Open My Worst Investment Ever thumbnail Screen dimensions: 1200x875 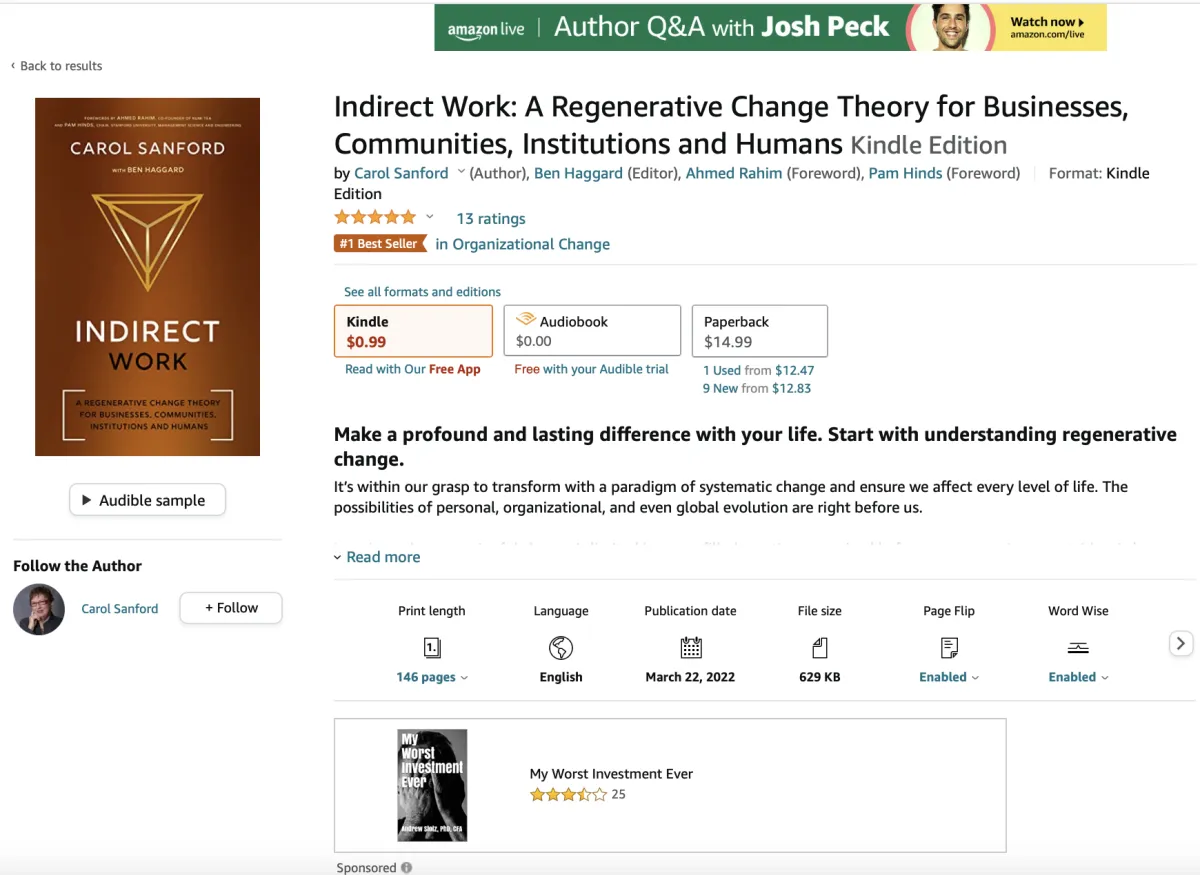point(432,785)
